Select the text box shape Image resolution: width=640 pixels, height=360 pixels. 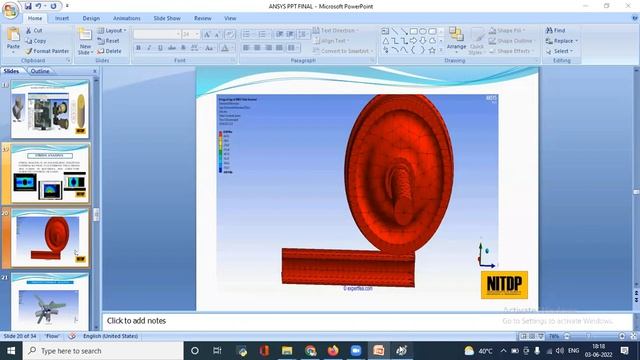click(x=385, y=31)
